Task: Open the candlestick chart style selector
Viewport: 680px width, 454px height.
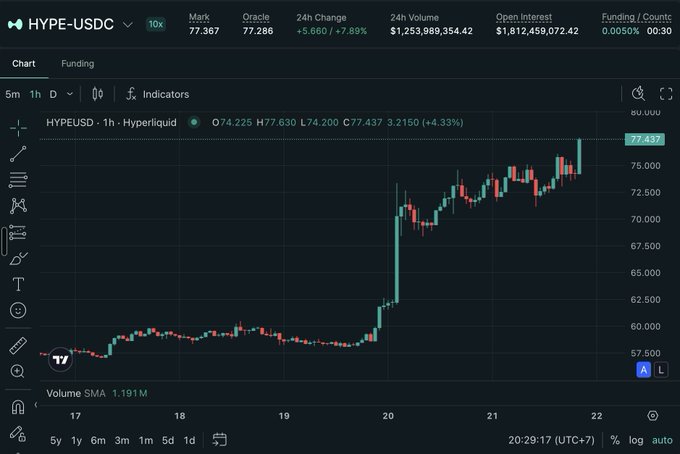Action: click(x=98, y=94)
